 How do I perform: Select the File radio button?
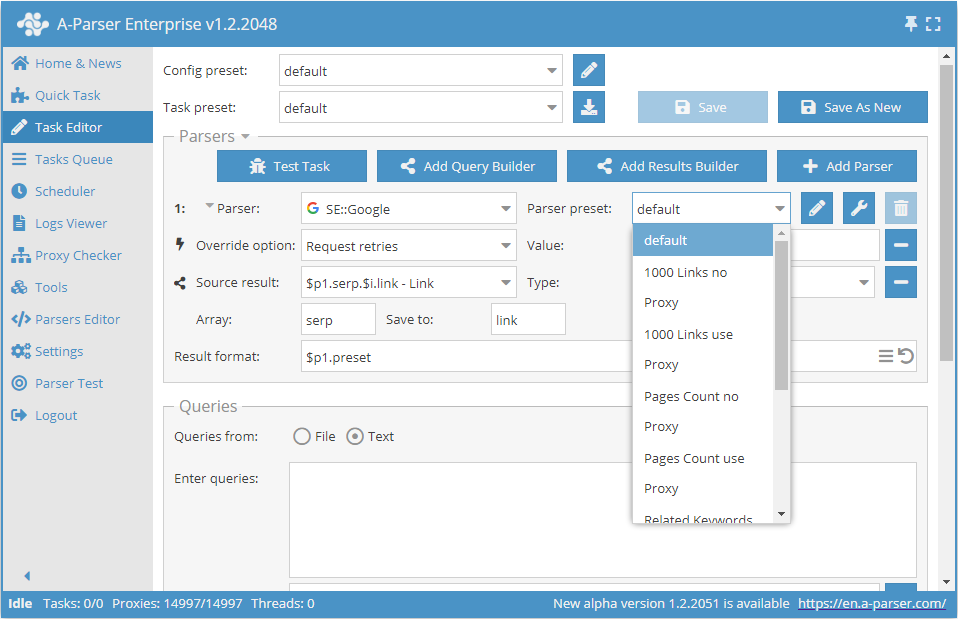coord(302,436)
